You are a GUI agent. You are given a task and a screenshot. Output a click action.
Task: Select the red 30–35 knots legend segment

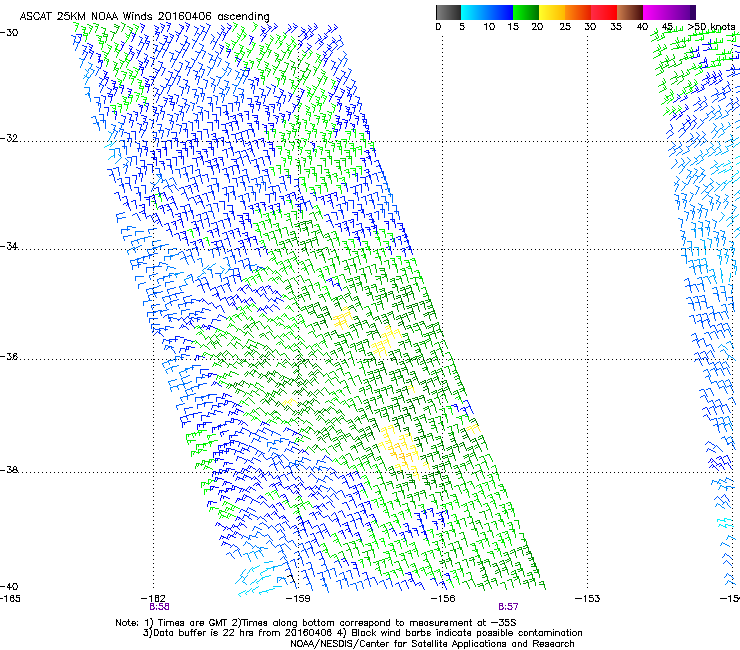point(604,12)
